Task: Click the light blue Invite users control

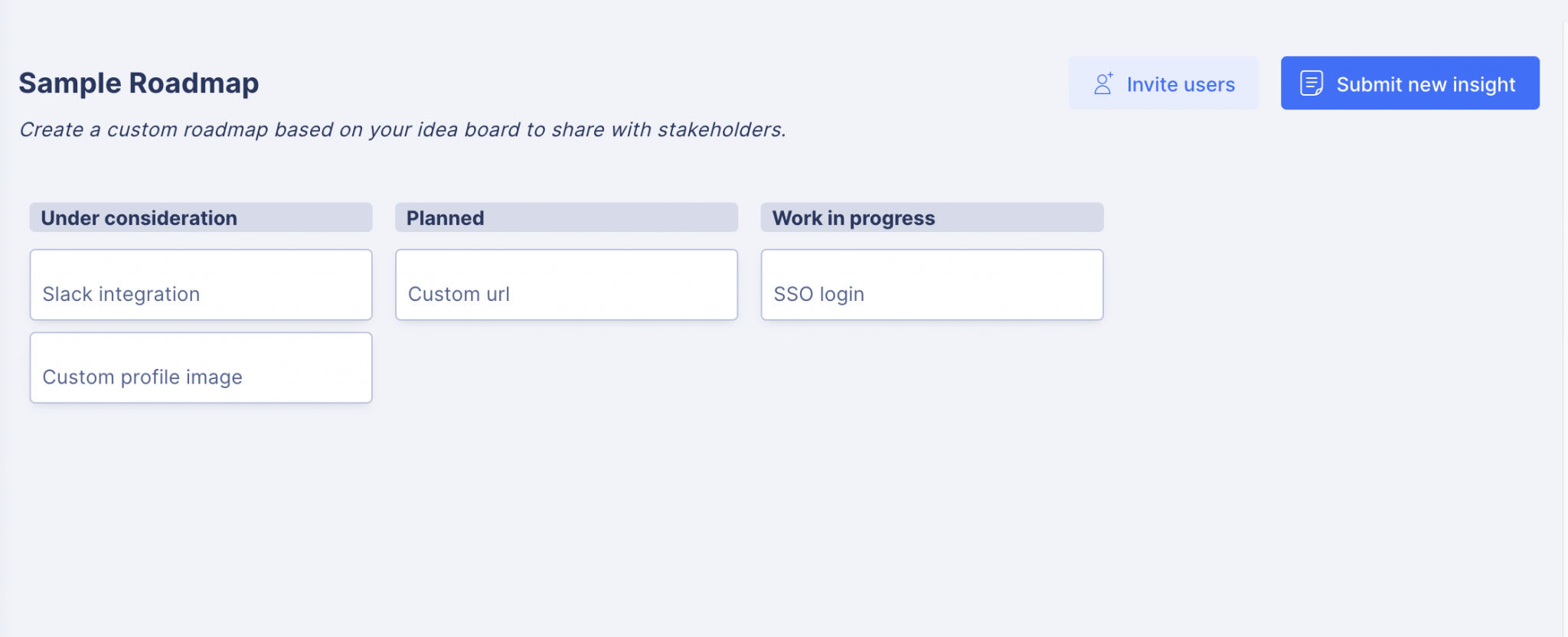Action: pyautogui.click(x=1163, y=83)
